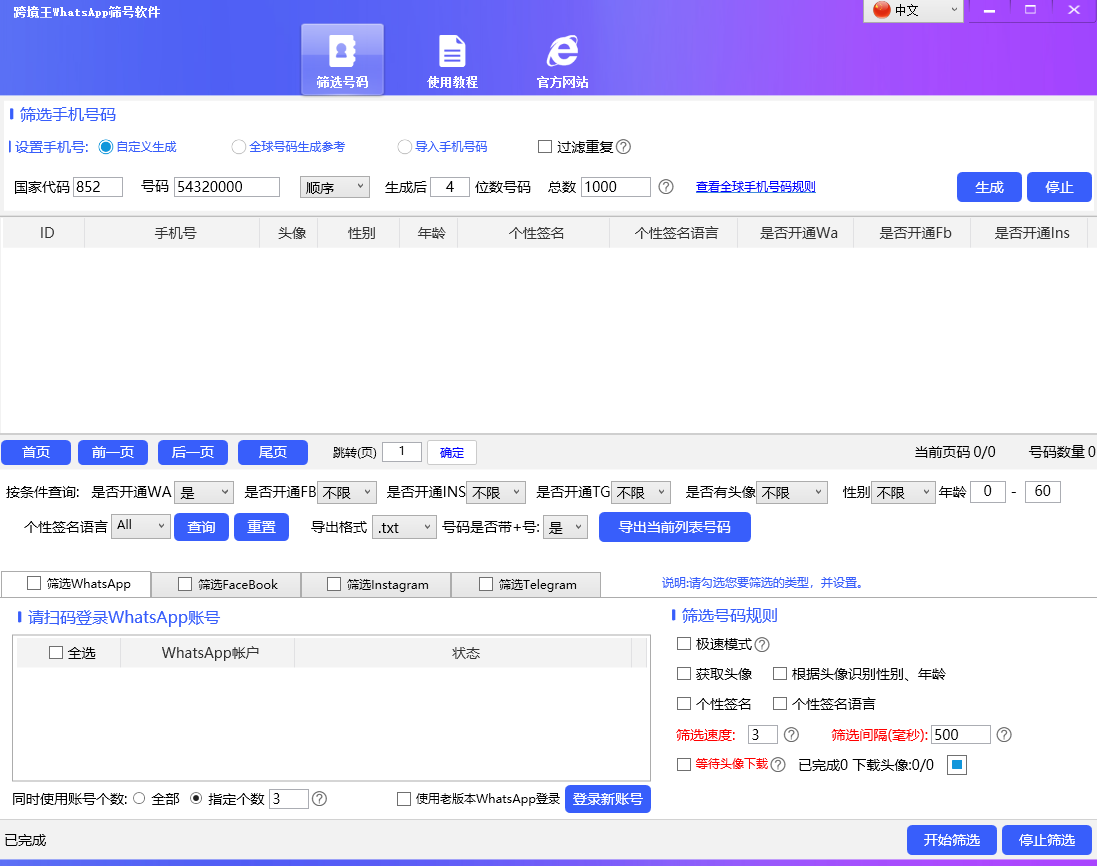Open the 使用教程 tutorial icon

(452, 58)
